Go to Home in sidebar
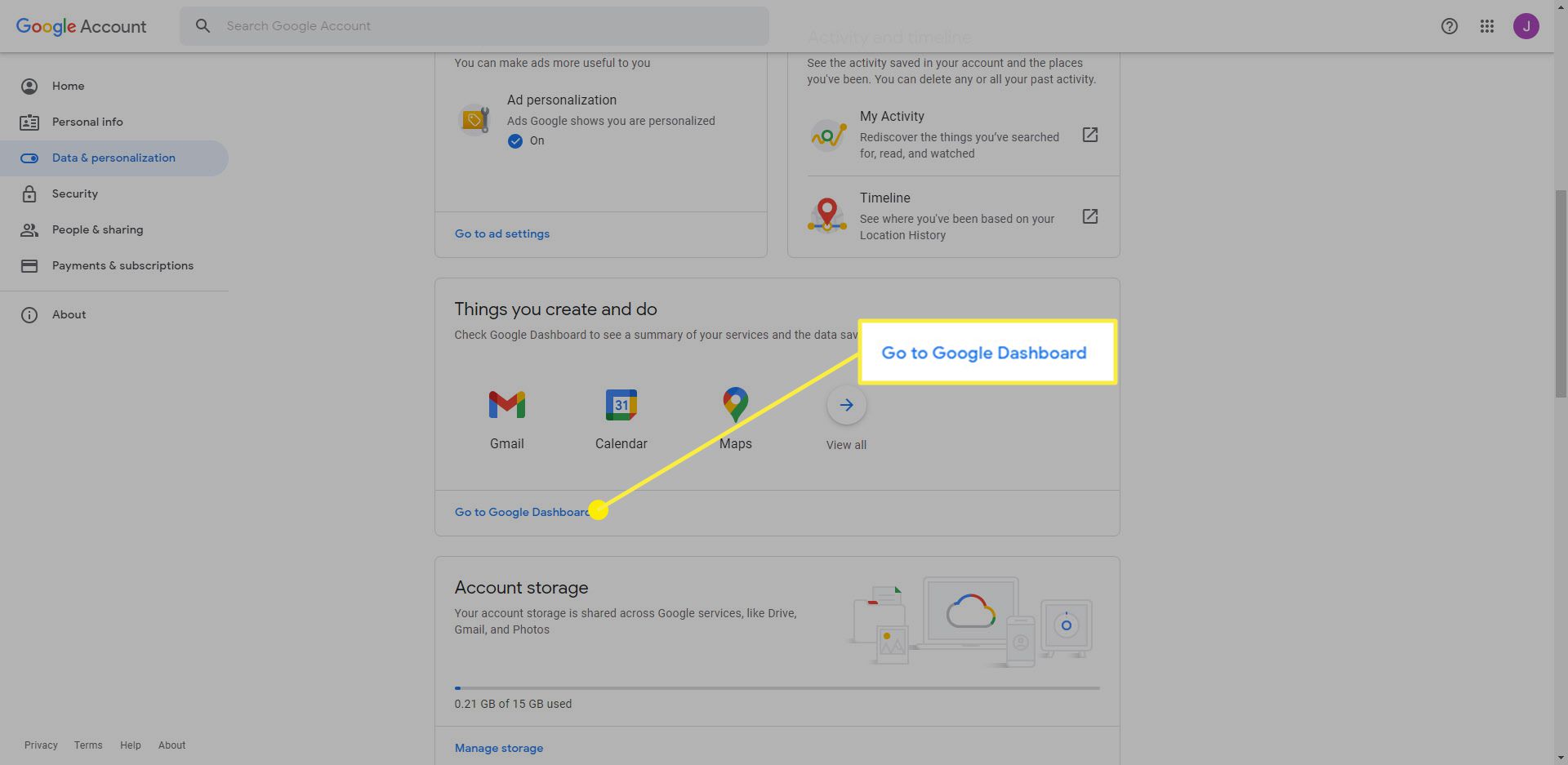 (114, 86)
